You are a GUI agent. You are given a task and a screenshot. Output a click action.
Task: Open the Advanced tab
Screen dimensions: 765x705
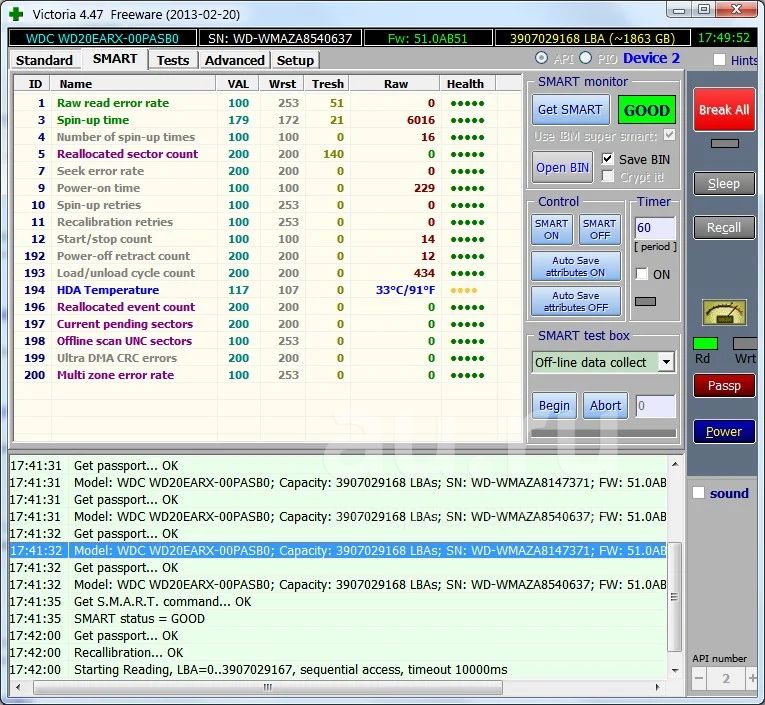pos(235,60)
